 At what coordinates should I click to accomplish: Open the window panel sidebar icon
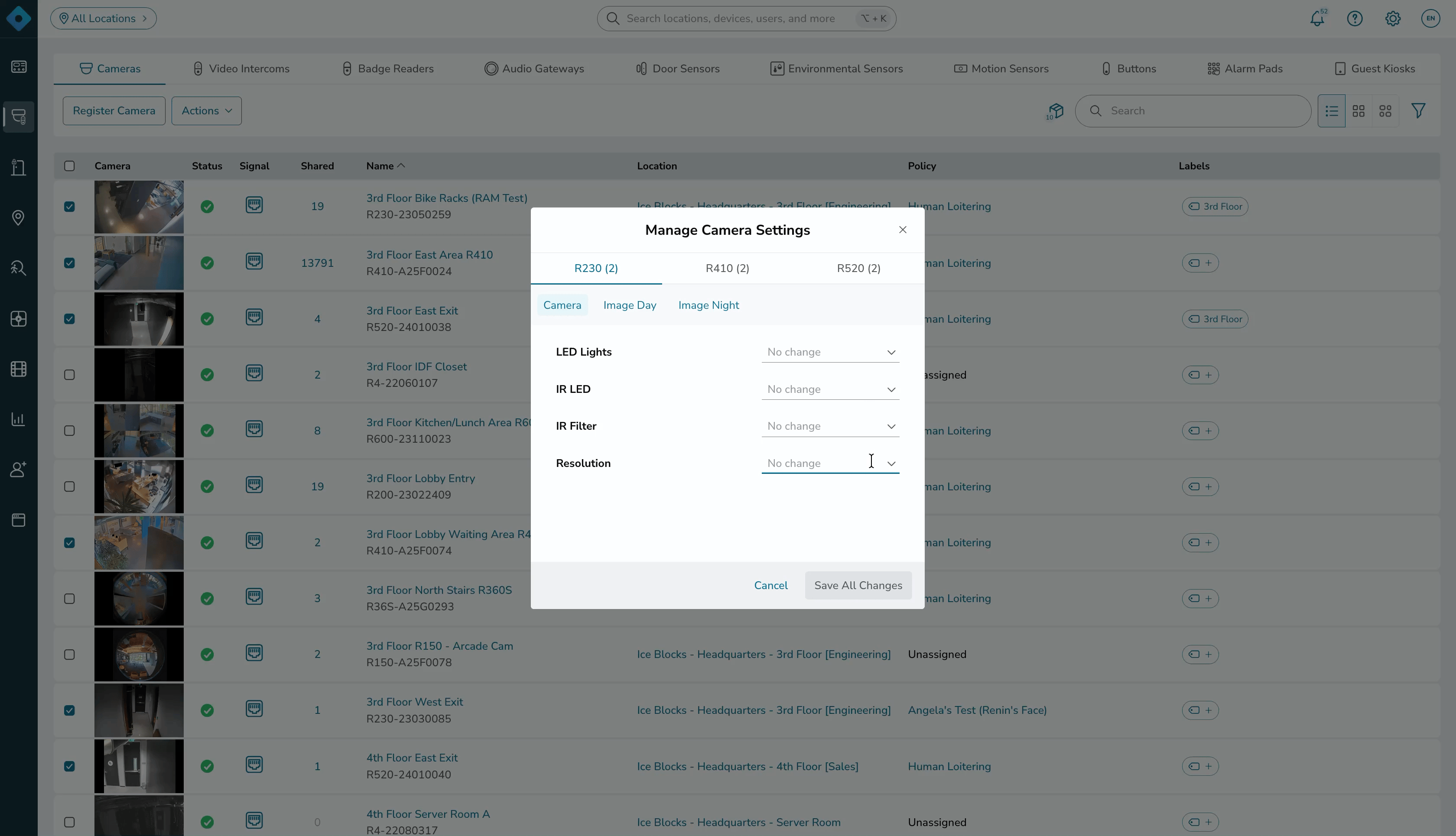click(18, 520)
